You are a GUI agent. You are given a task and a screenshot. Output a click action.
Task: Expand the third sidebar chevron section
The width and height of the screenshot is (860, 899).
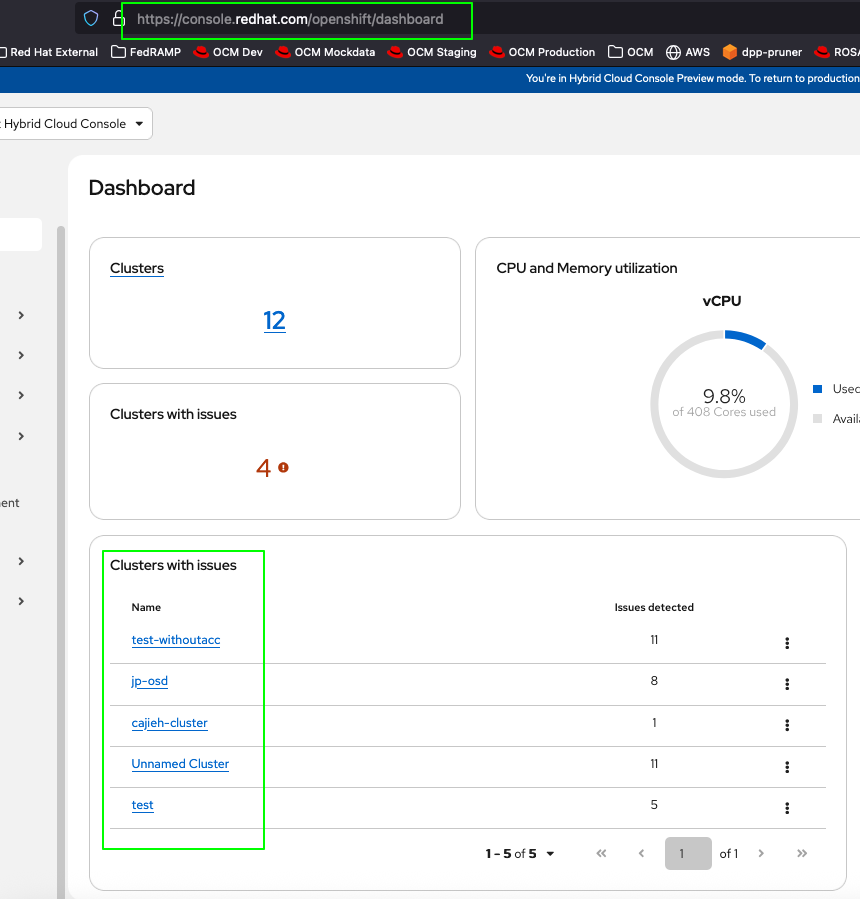(21, 396)
